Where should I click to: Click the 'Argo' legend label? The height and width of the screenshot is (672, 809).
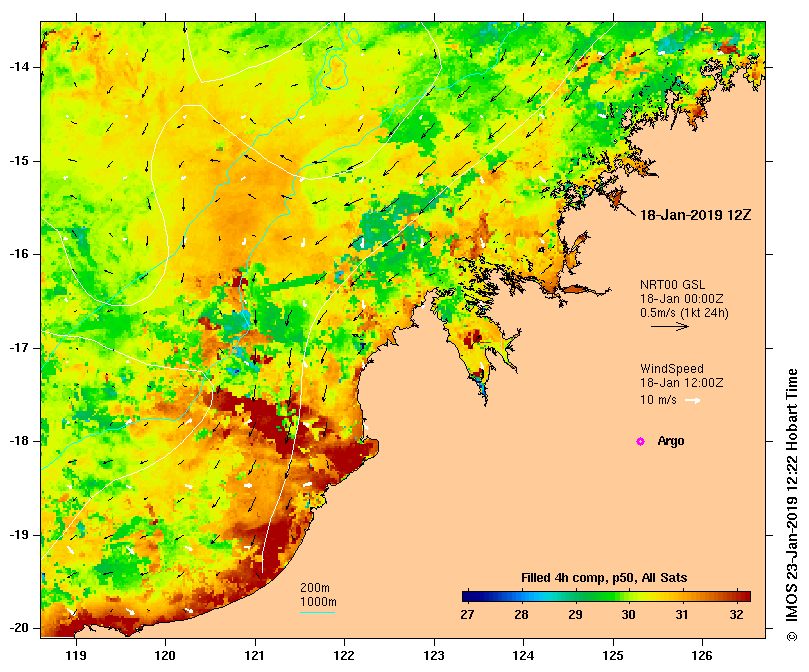(x=671, y=441)
